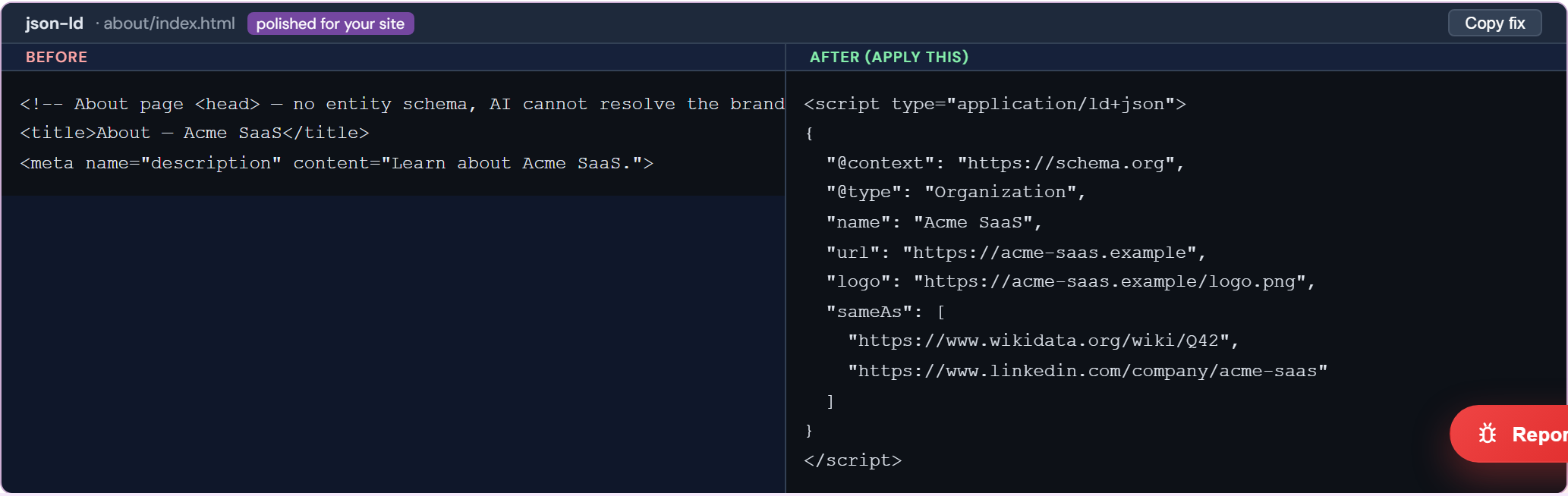Click the json-ld heading label
This screenshot has height=496, width=1568.
click(x=54, y=24)
